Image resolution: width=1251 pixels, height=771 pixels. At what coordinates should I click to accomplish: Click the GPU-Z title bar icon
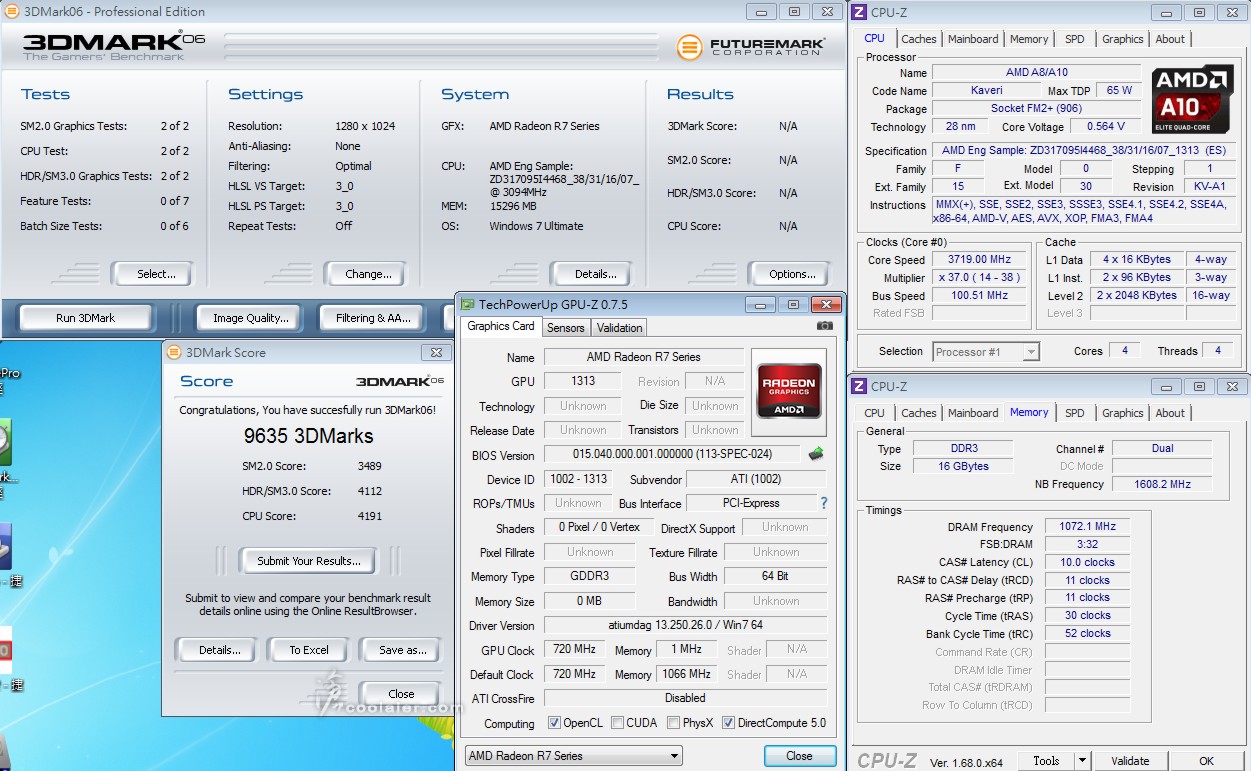click(x=467, y=304)
